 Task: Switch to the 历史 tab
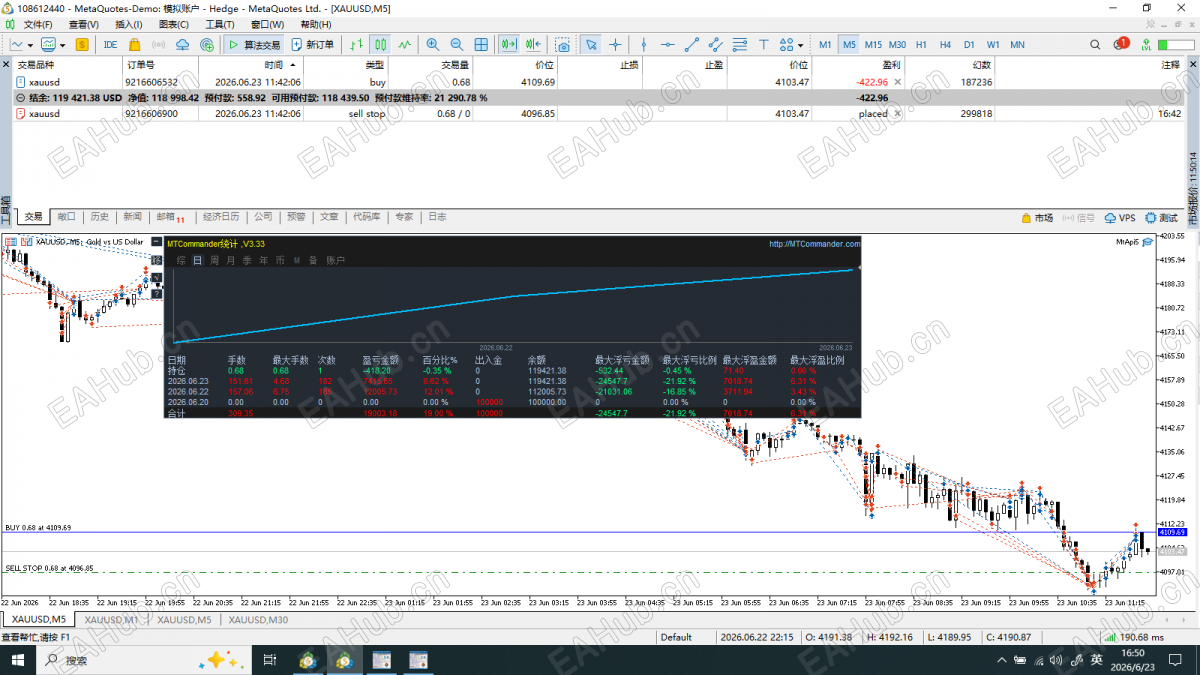pos(99,217)
